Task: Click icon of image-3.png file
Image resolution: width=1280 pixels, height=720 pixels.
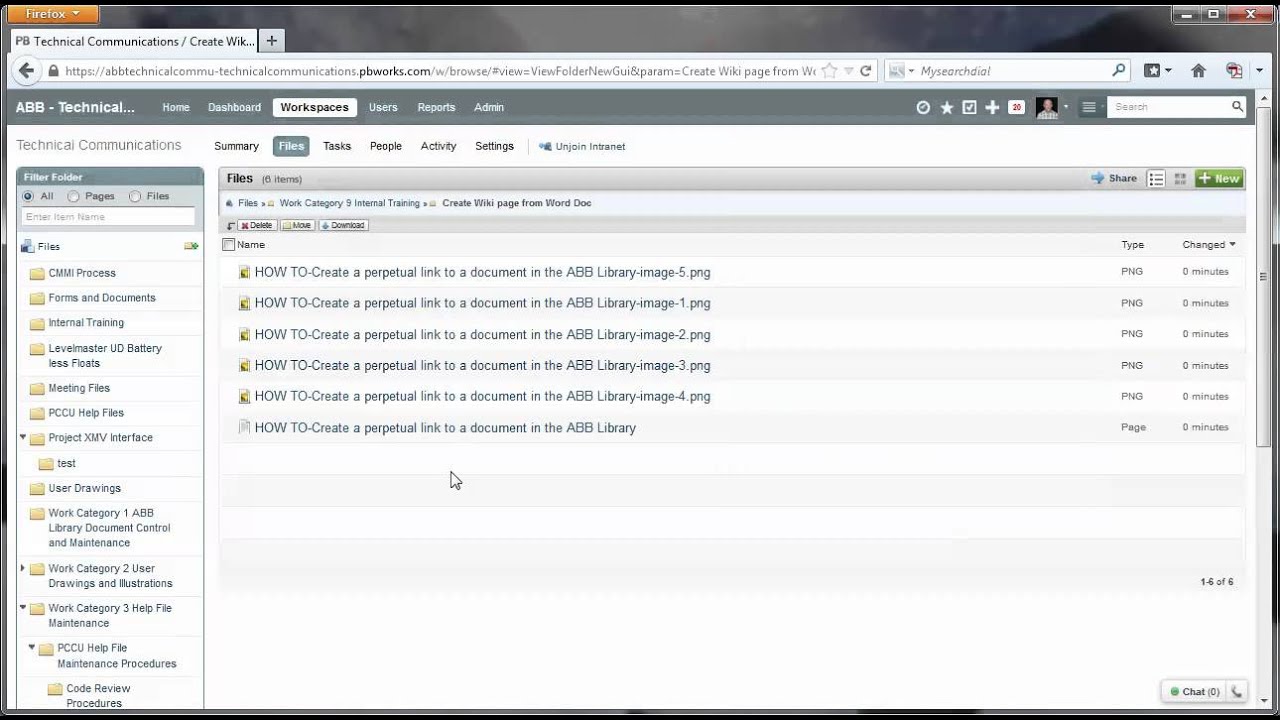Action: click(x=244, y=366)
